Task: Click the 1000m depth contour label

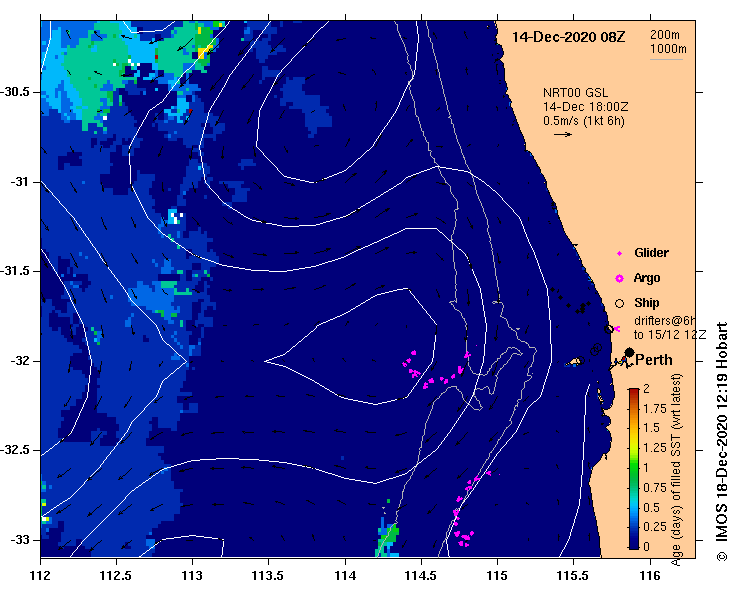Action: click(668, 49)
